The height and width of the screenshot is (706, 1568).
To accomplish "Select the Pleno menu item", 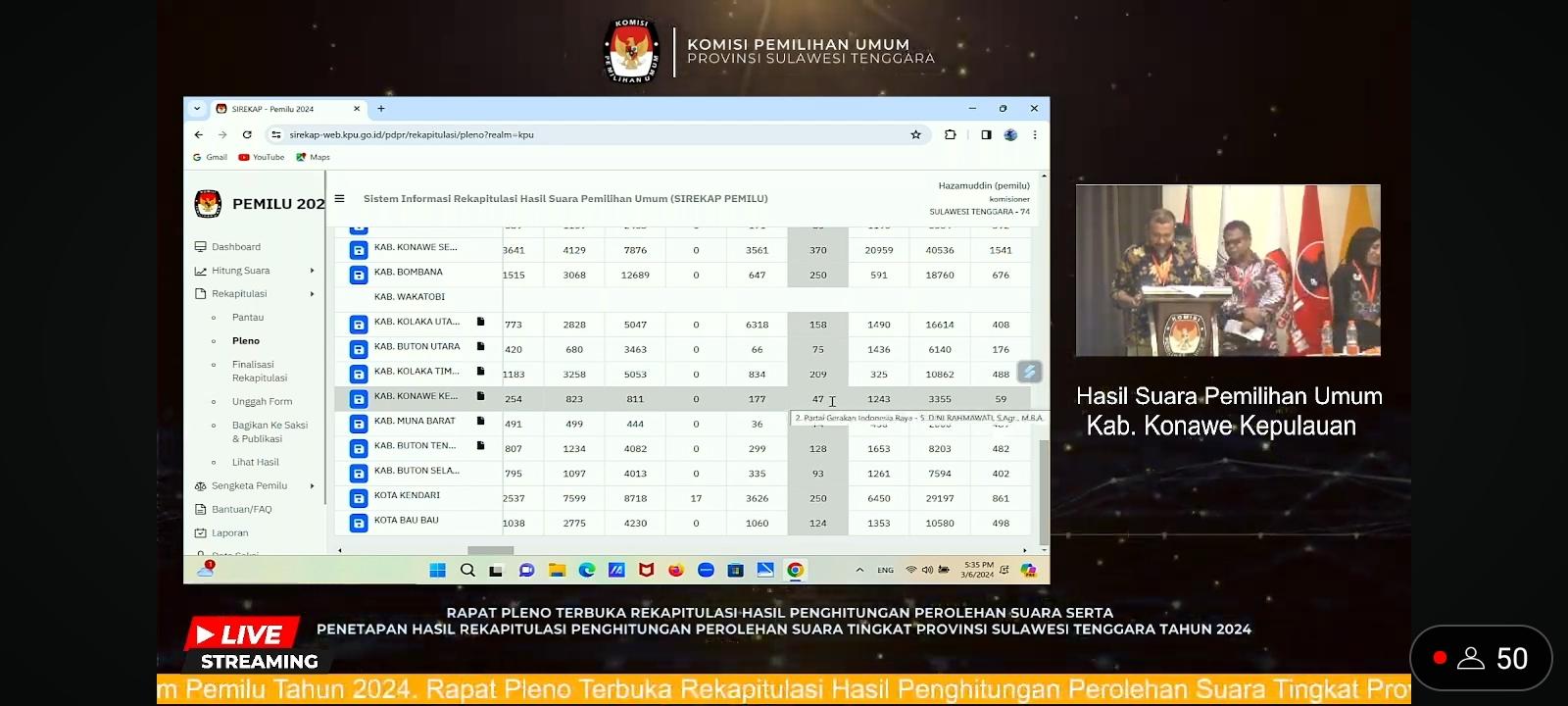I will (246, 341).
